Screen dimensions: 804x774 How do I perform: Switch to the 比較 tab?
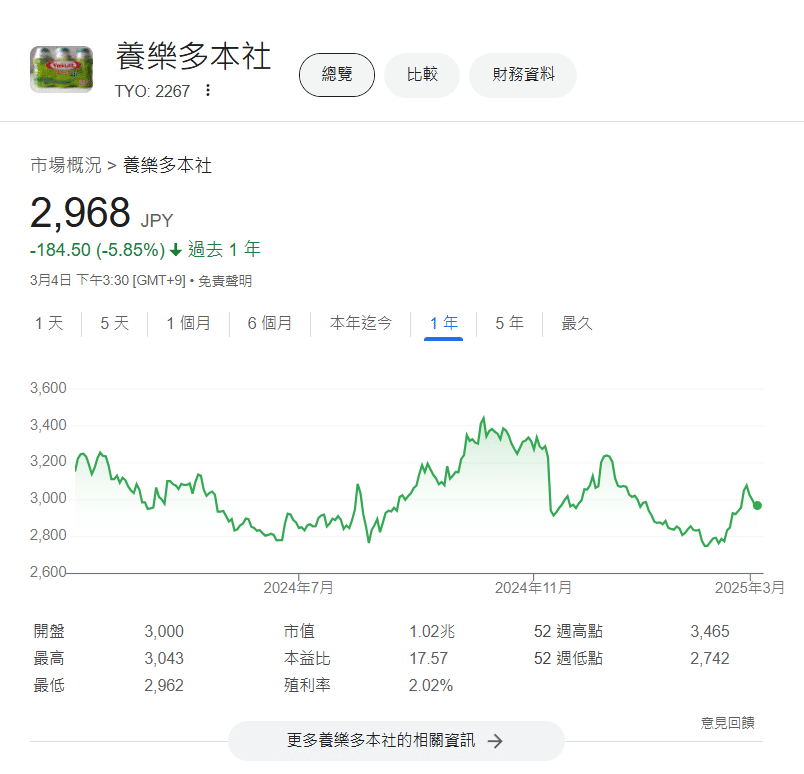tap(422, 75)
